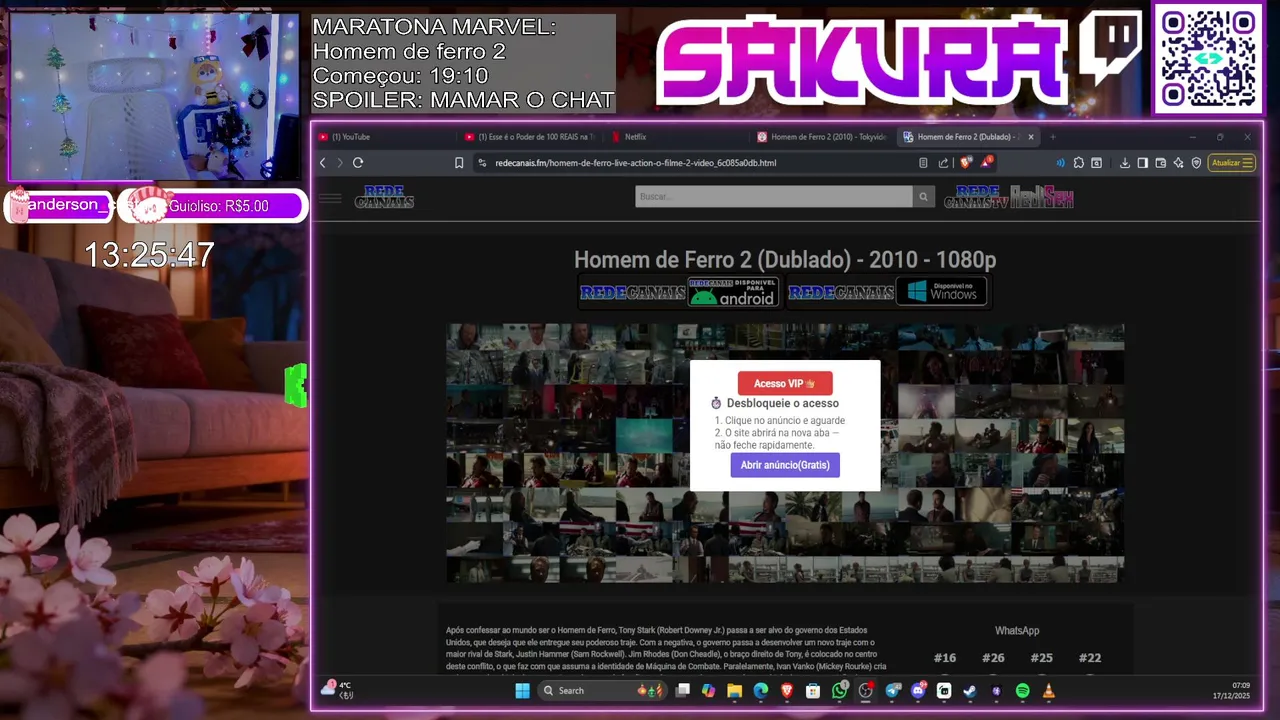1280x720 pixels.
Task: Open Spotify from the taskbar
Action: pyautogui.click(x=1022, y=691)
